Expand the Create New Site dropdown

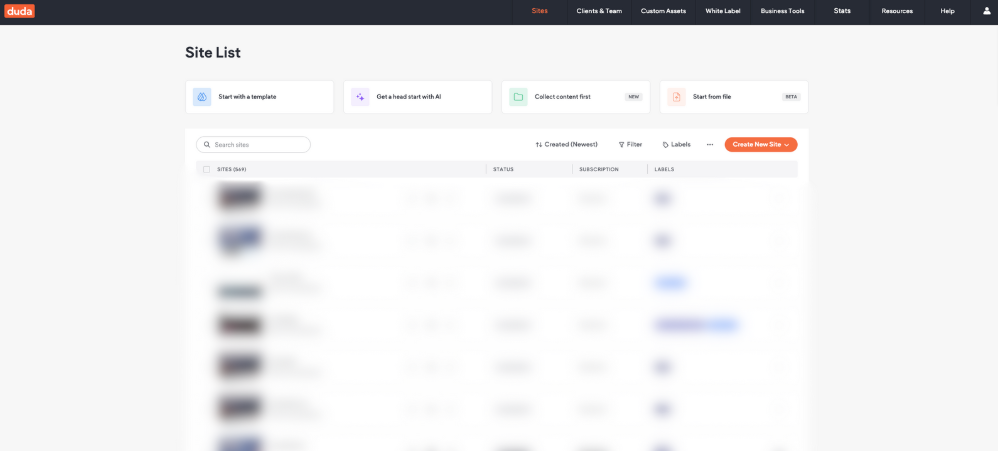click(787, 145)
